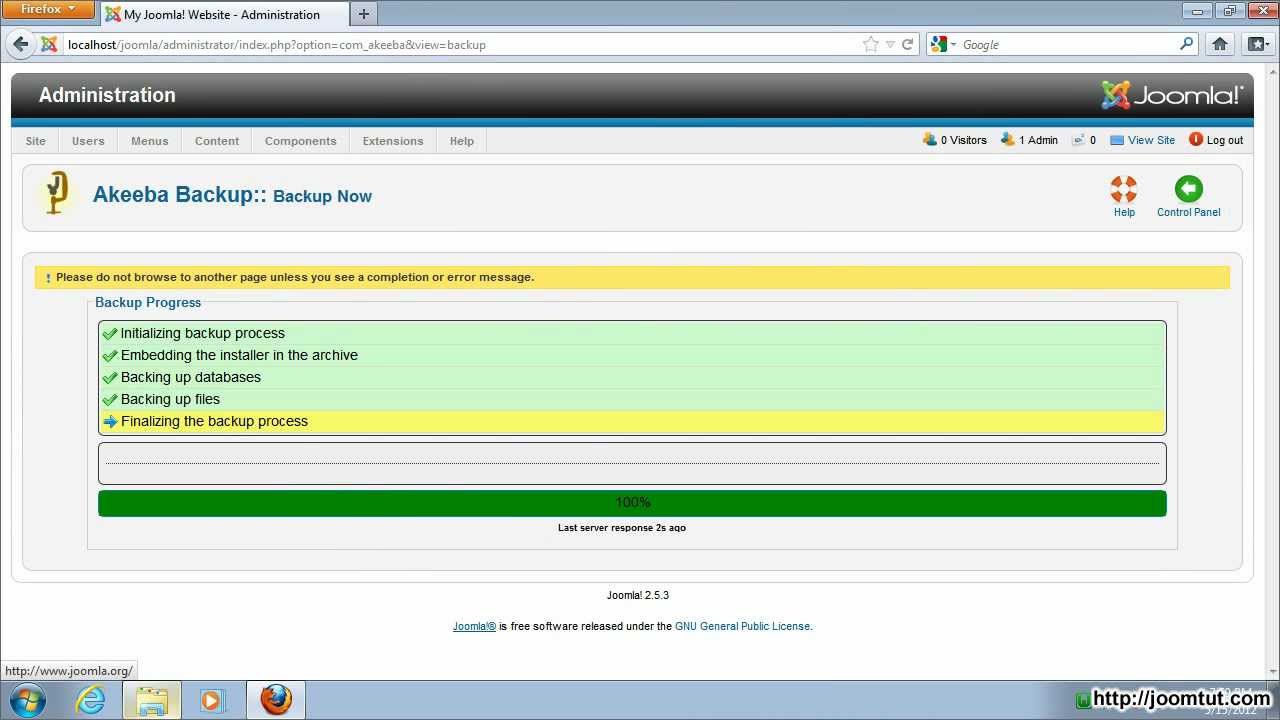Open a new browser tab
1280x720 pixels.
(x=364, y=14)
